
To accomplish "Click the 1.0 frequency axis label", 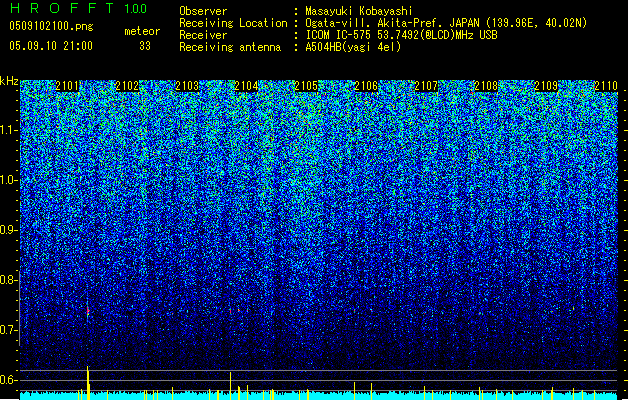I will tap(9, 180).
